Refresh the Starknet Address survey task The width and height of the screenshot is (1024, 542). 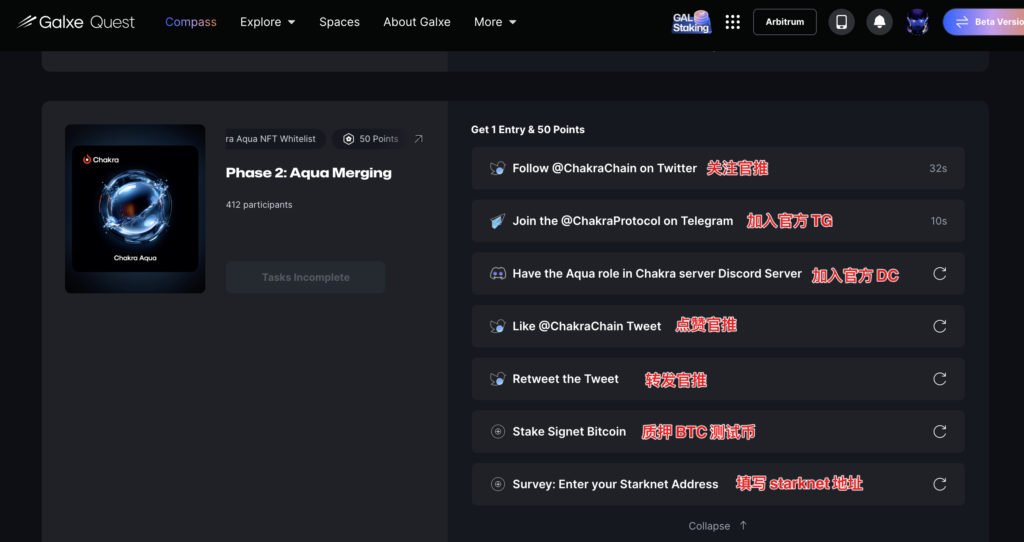(x=939, y=484)
